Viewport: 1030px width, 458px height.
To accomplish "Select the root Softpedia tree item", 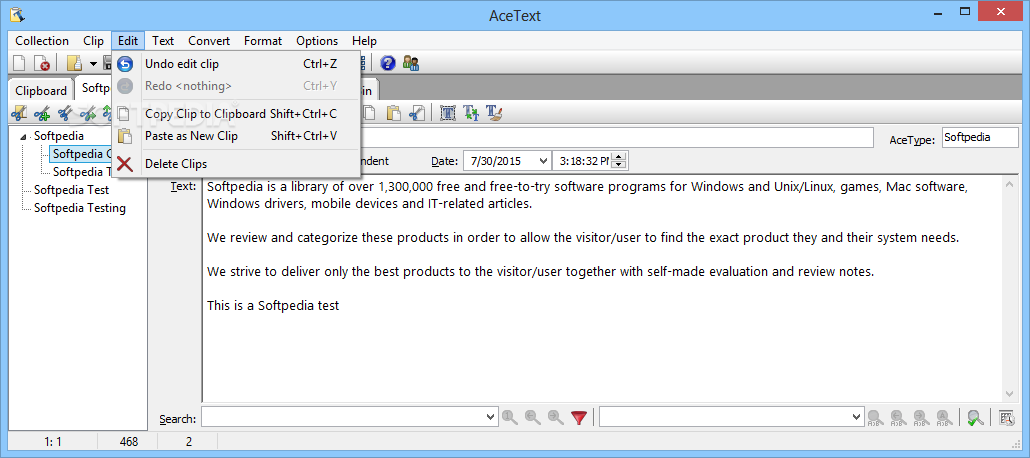I will click(58, 137).
